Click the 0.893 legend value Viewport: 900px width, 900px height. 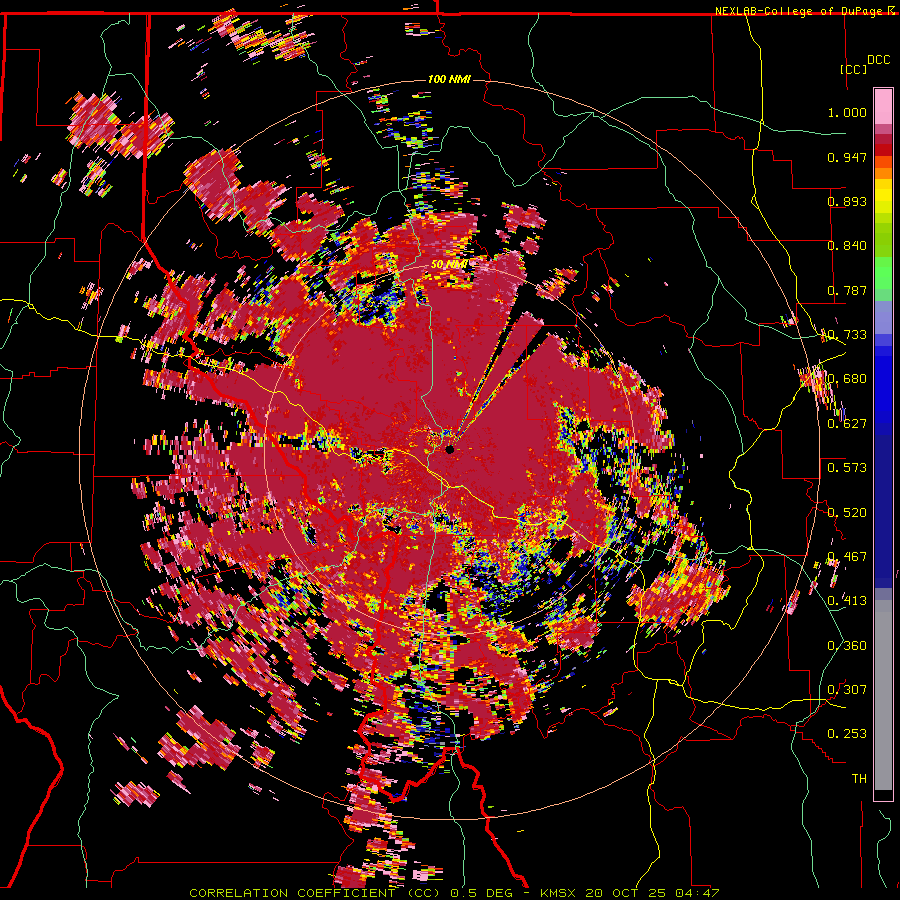847,201
